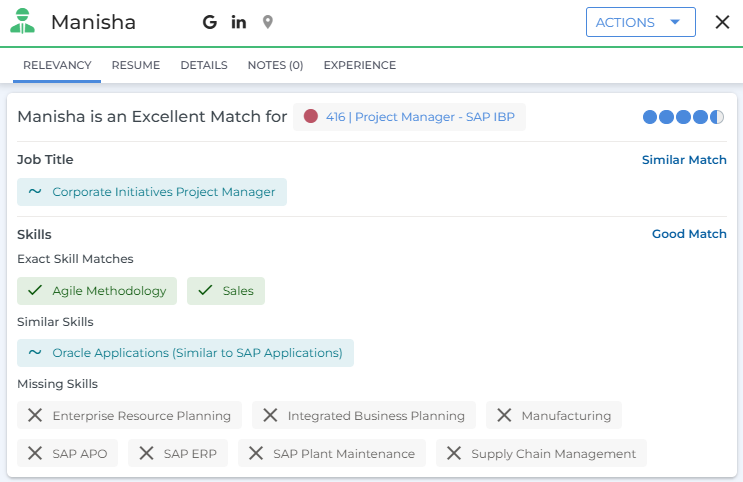View the NOTES (0) tab

click(275, 65)
